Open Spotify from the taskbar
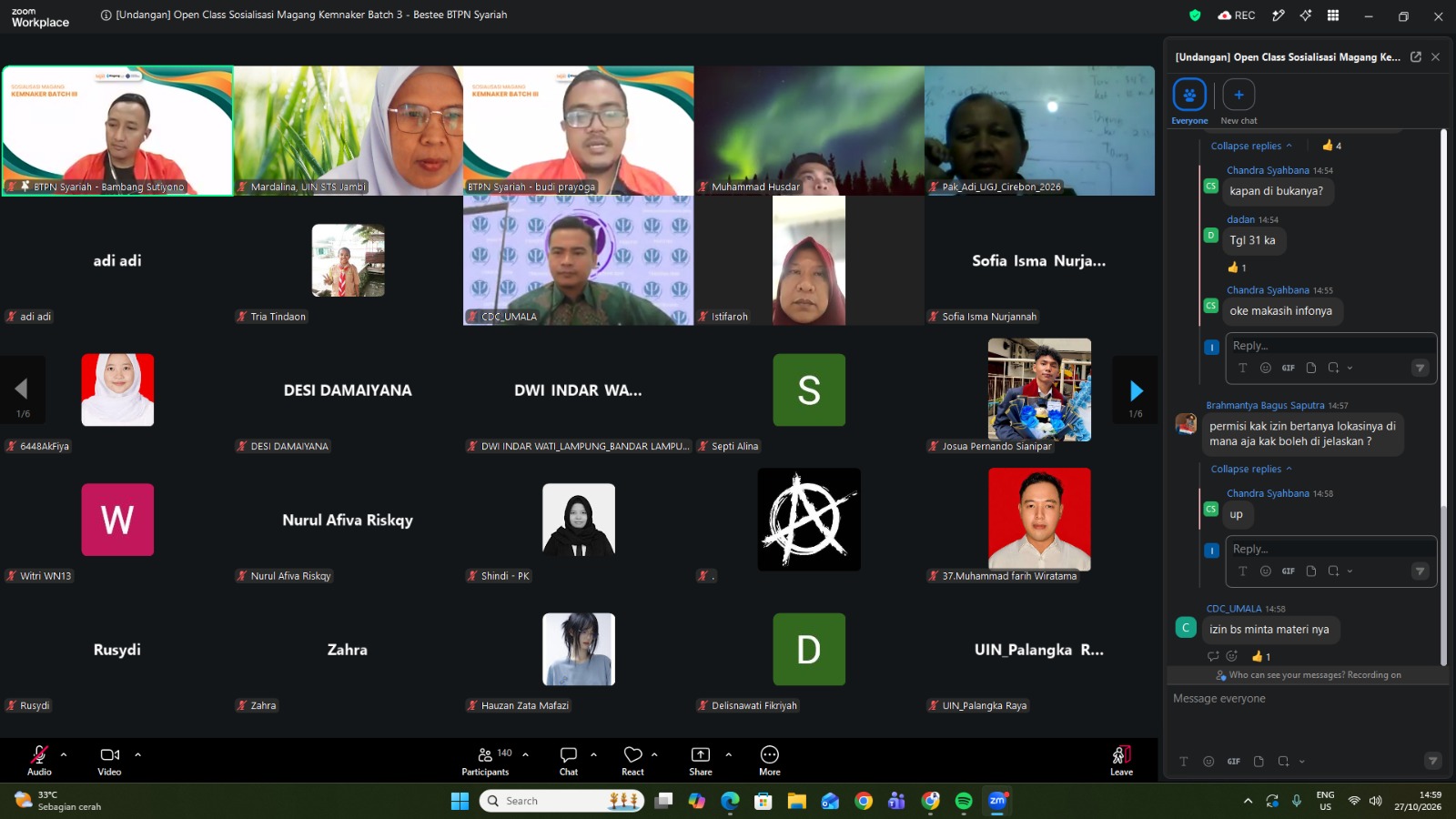 point(964,801)
